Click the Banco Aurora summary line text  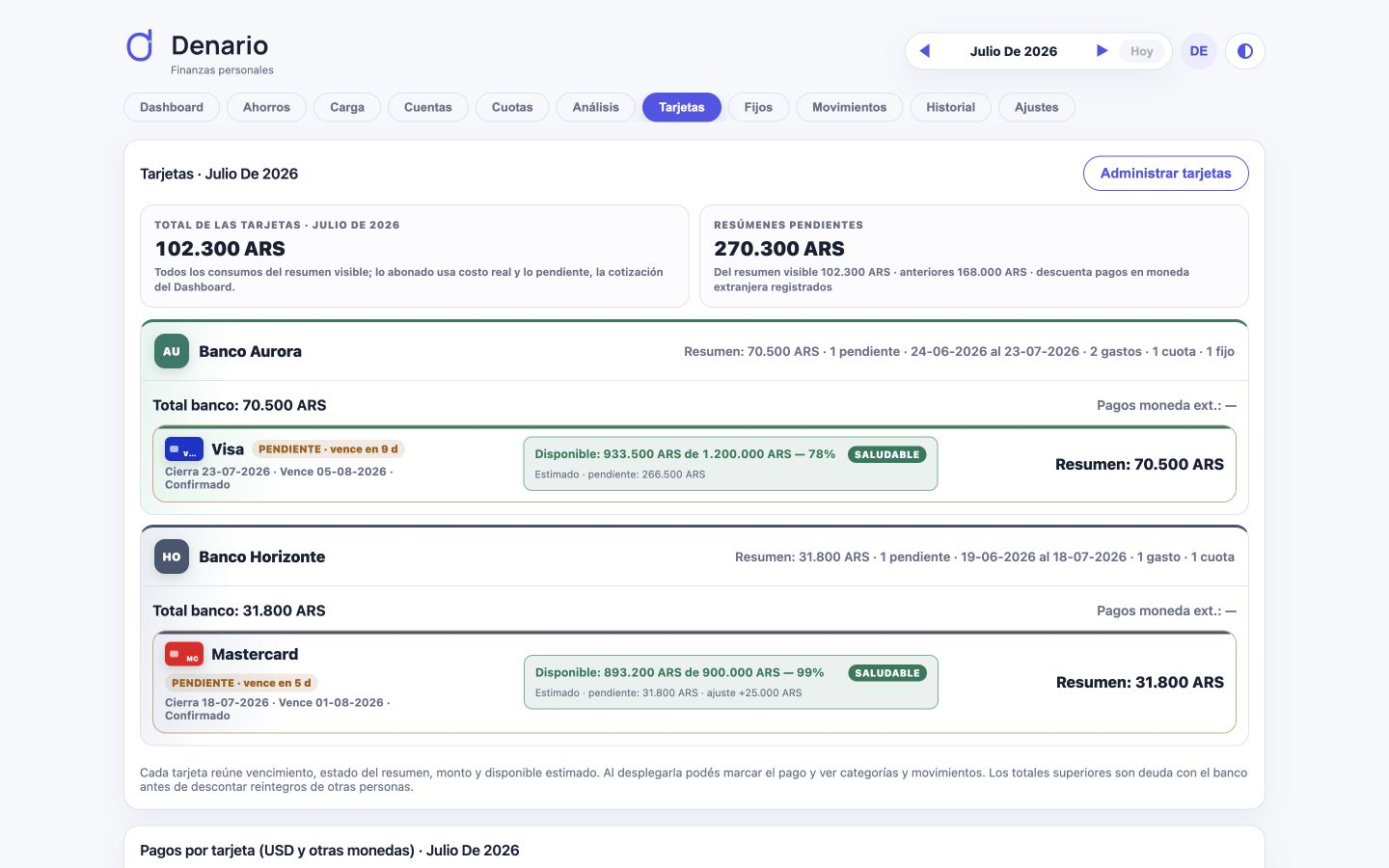[959, 351]
